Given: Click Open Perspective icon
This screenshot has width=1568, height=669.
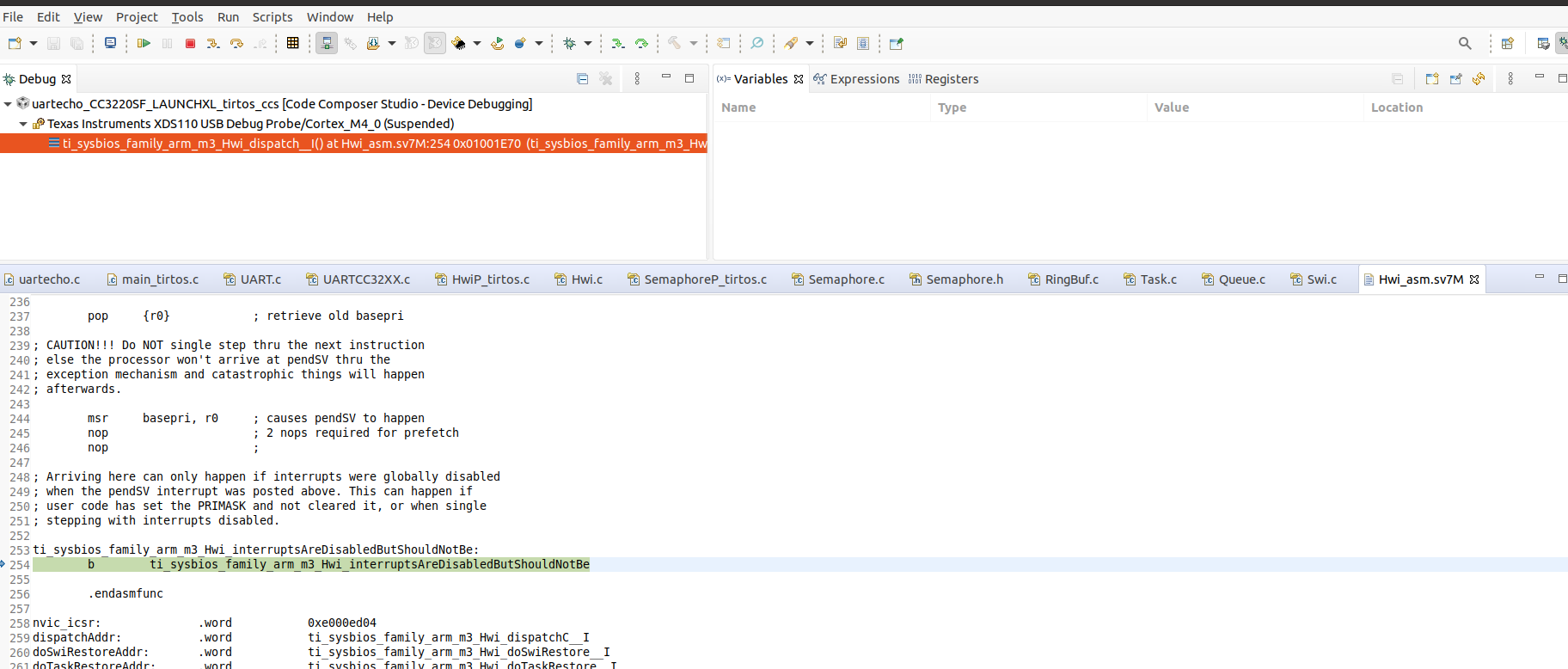Looking at the screenshot, I should 1507,43.
